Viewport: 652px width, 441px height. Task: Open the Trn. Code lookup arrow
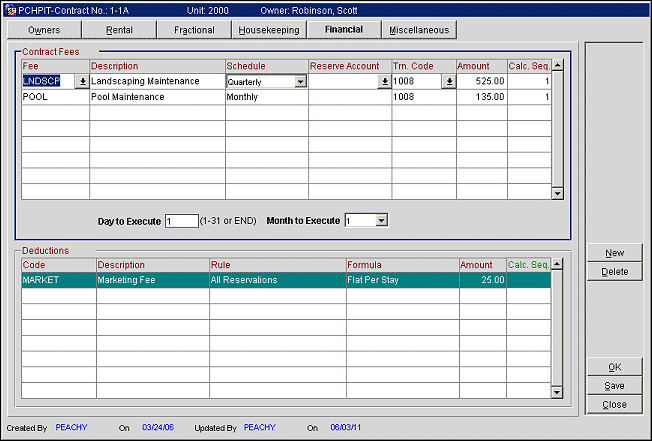tap(449, 81)
